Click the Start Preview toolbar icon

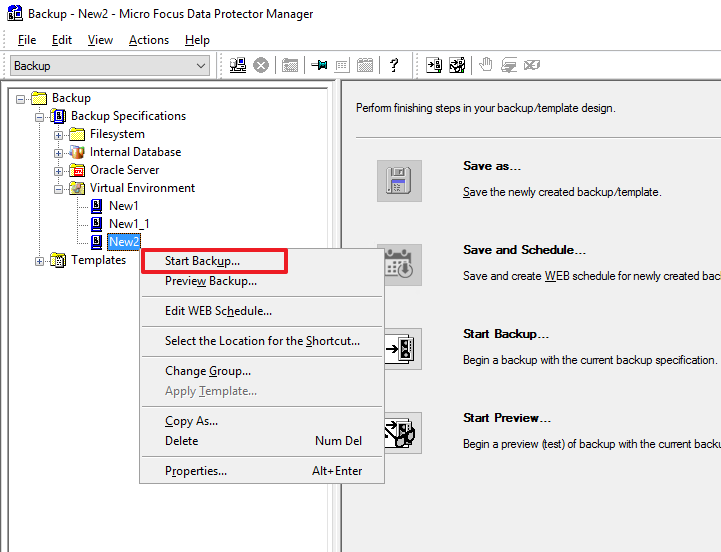click(x=457, y=65)
